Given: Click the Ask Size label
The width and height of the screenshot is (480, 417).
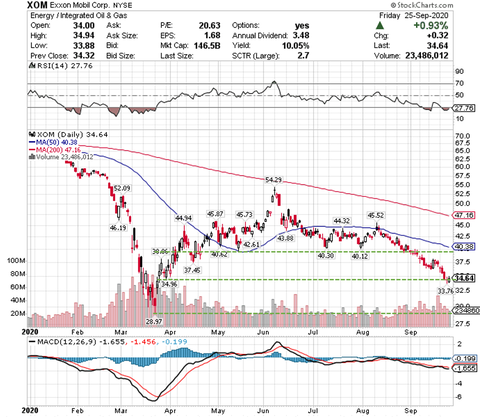Looking at the screenshot, I should click(x=122, y=36).
